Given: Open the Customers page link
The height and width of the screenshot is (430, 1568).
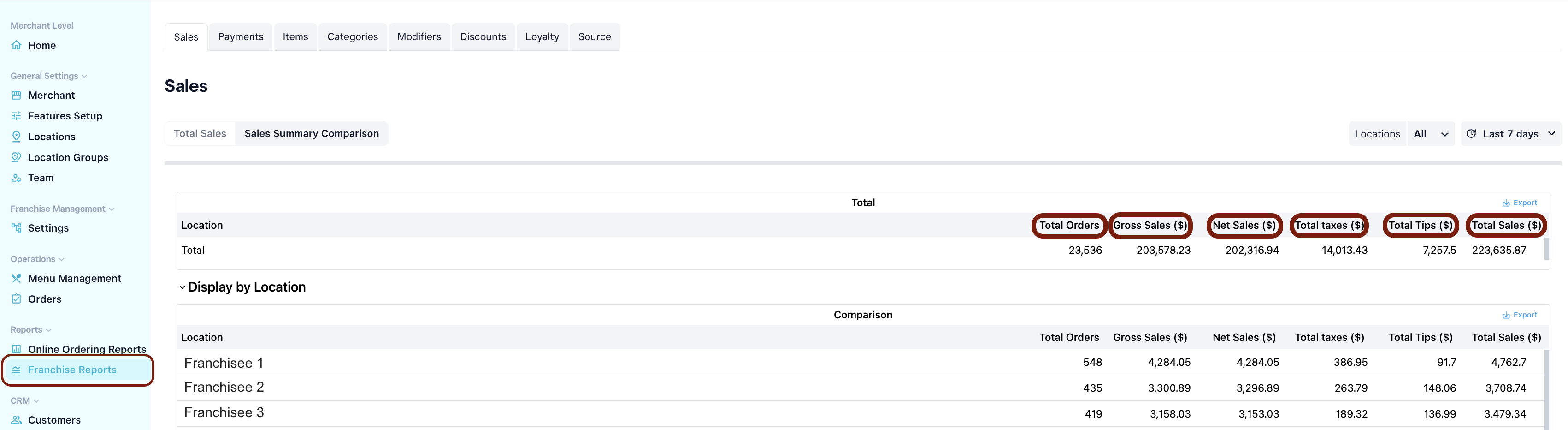Looking at the screenshot, I should [x=54, y=420].
